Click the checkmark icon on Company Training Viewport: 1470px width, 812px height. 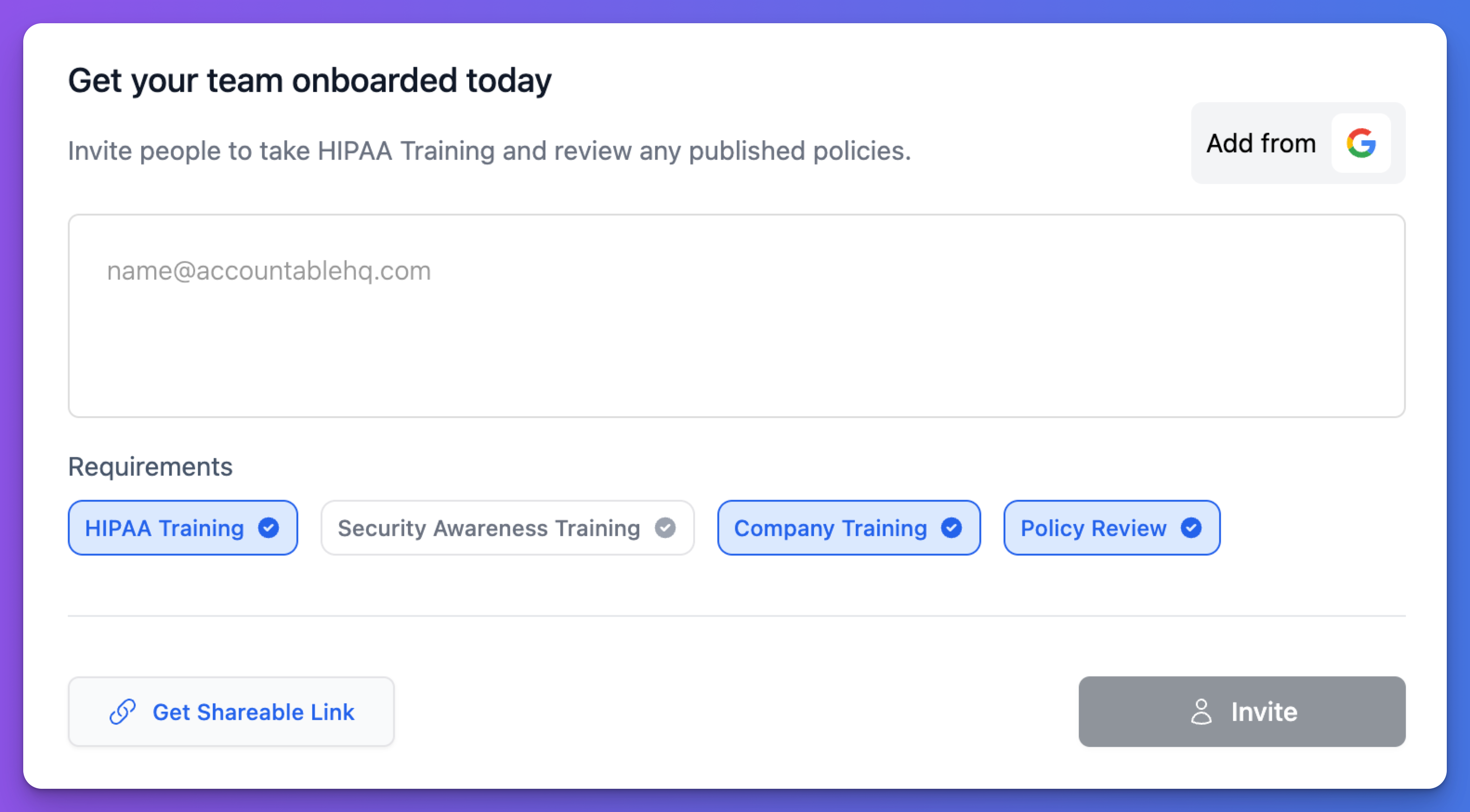(952, 528)
